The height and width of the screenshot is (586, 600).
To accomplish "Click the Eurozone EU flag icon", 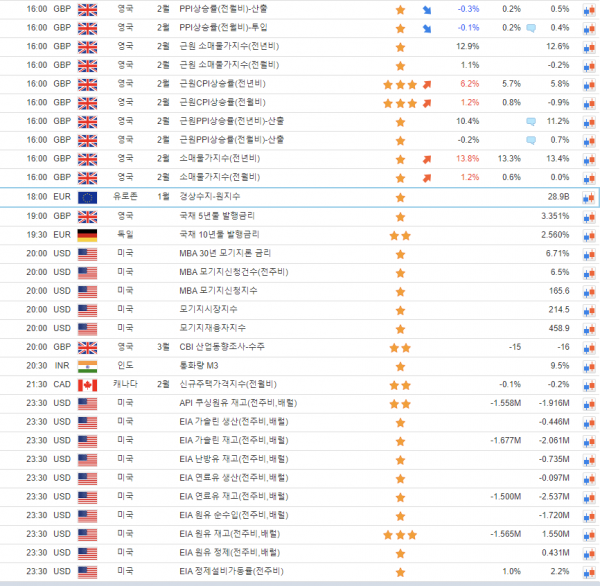I will click(87, 197).
